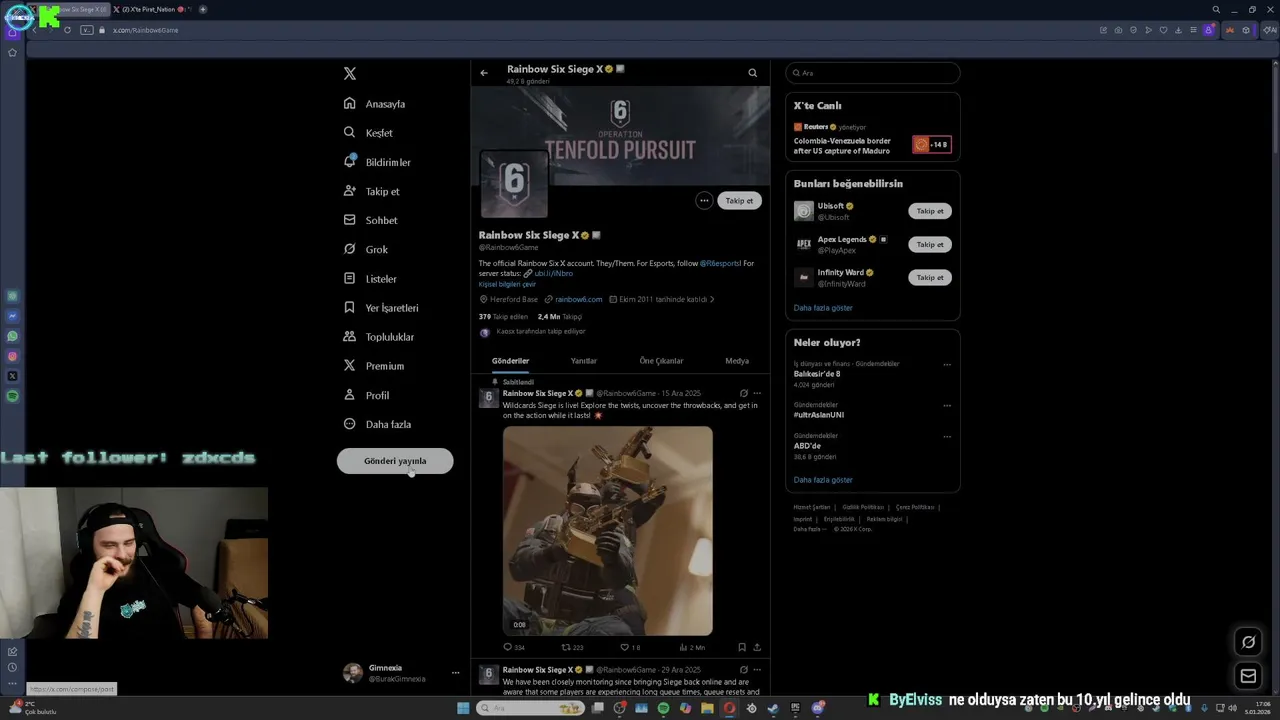The height and width of the screenshot is (720, 1280).
Task: Click the browser snapshot camera icon
Action: 1118,30
